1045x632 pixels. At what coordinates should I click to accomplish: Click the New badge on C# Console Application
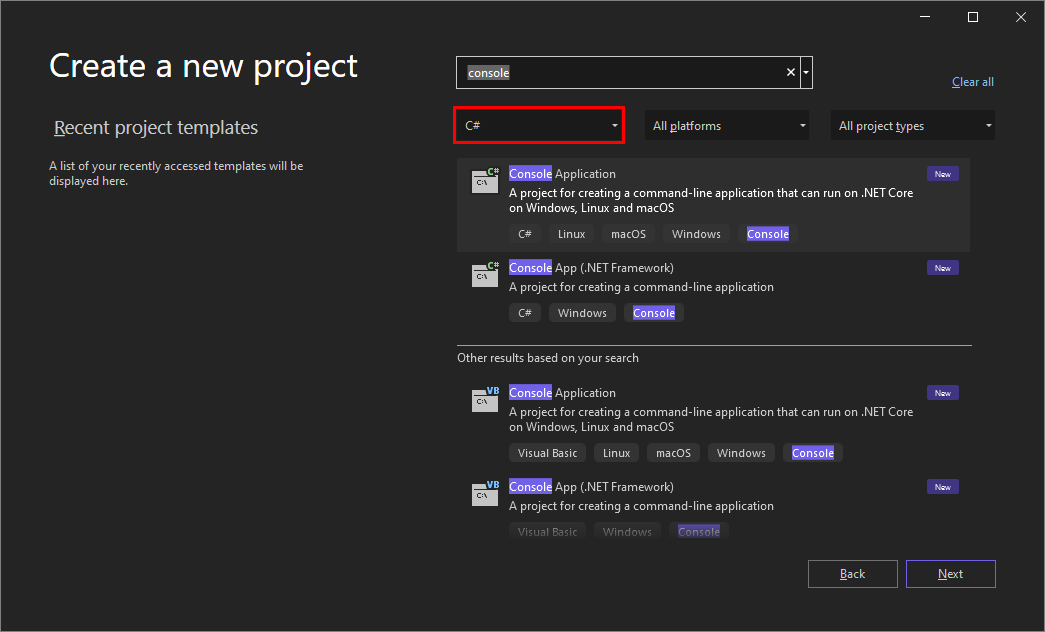click(x=942, y=174)
